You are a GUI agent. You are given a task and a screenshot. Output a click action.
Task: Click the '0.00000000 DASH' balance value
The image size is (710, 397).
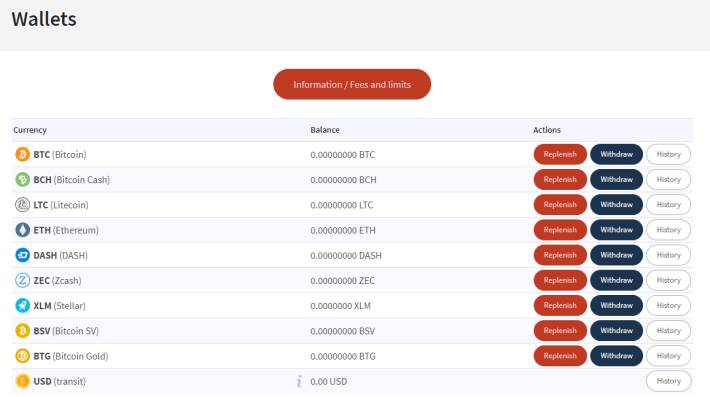coord(346,256)
